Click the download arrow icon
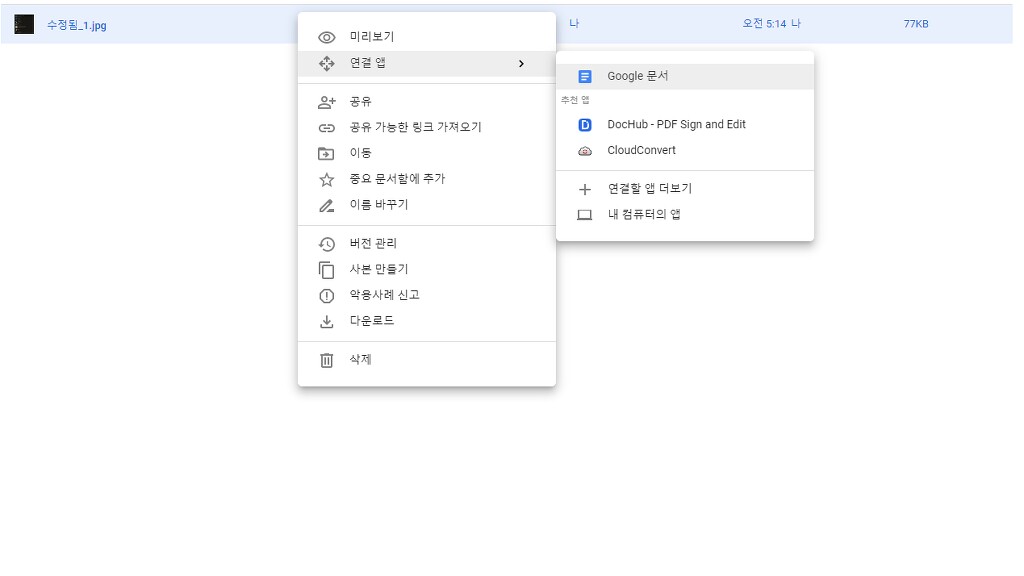This screenshot has width=1024, height=576. (326, 322)
